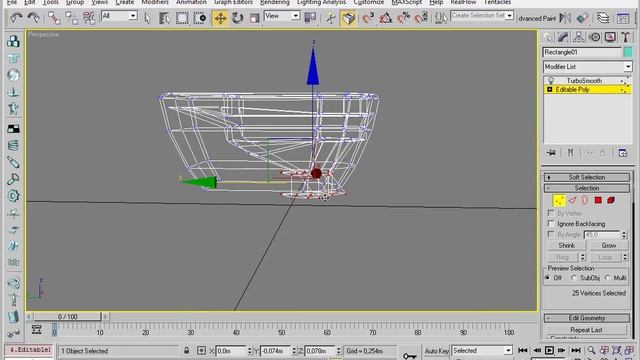640x360 pixels.
Task: Activate the Select and Scale tool
Action: click(254, 18)
